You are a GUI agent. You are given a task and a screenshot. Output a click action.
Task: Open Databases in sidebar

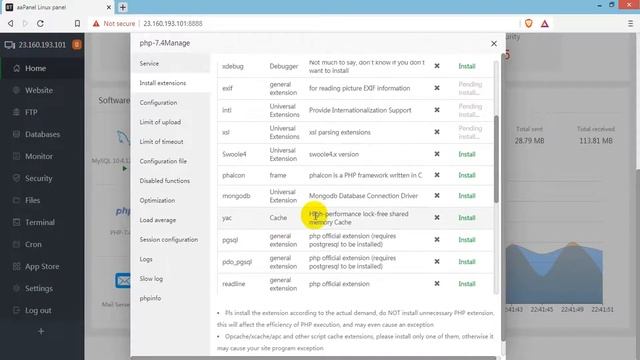pos(42,134)
